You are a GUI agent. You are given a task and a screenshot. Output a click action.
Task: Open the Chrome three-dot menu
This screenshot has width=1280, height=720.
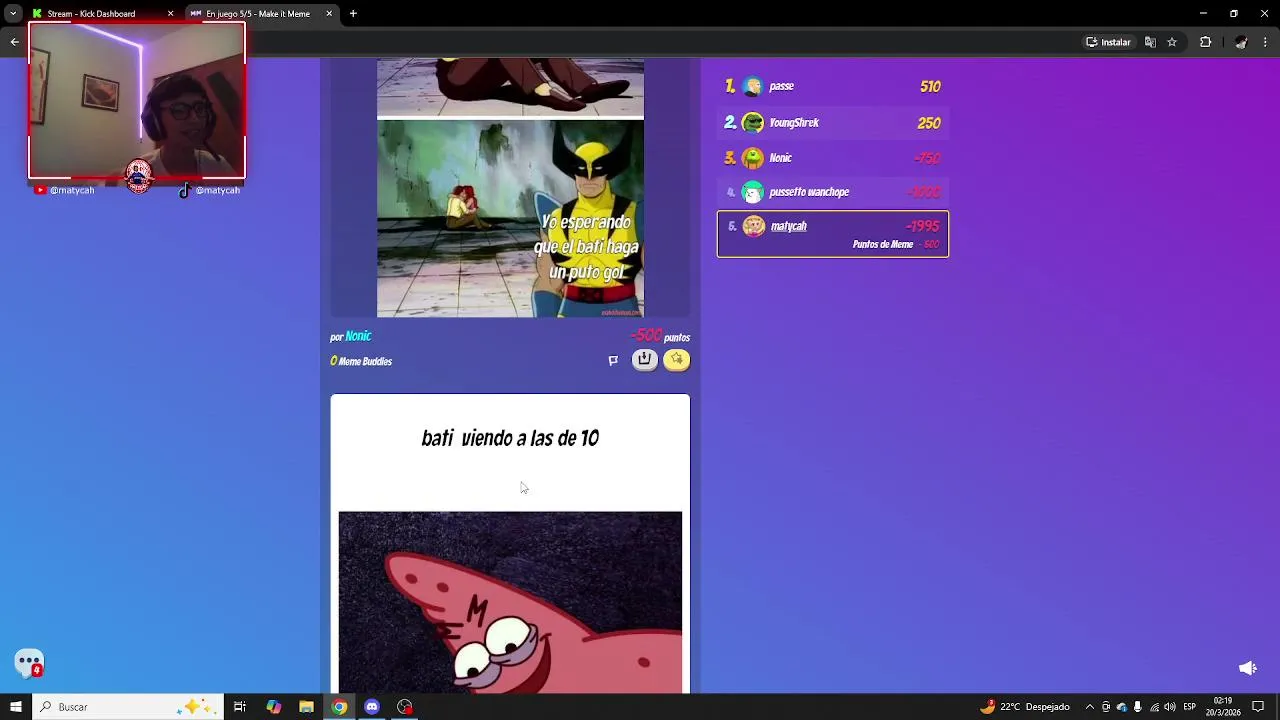1265,42
